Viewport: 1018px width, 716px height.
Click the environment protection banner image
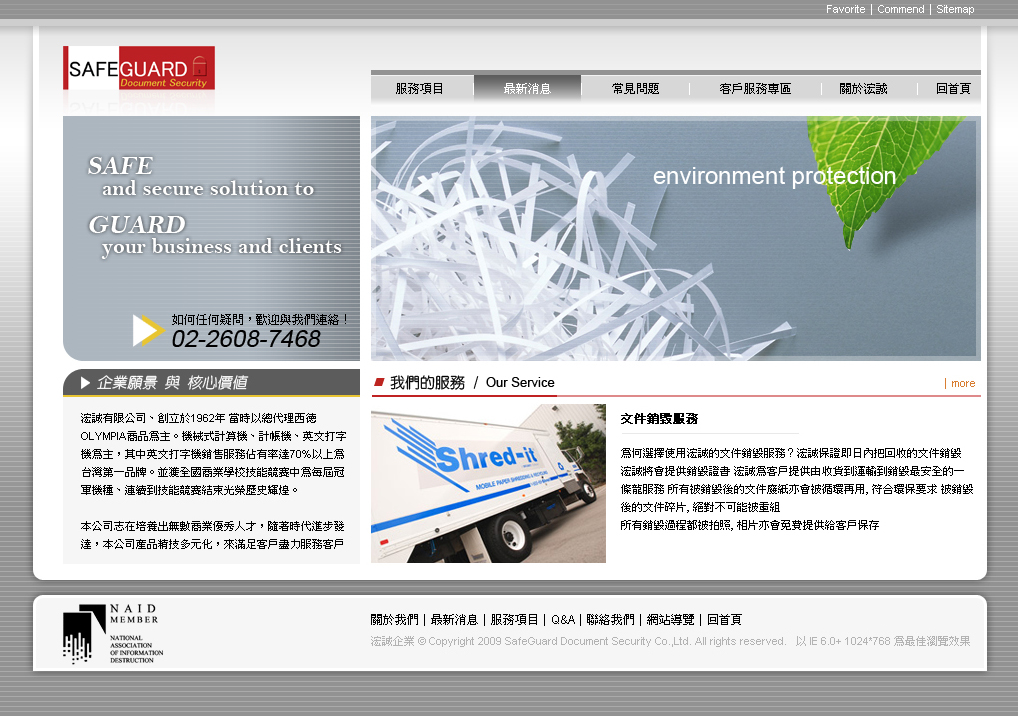click(675, 238)
